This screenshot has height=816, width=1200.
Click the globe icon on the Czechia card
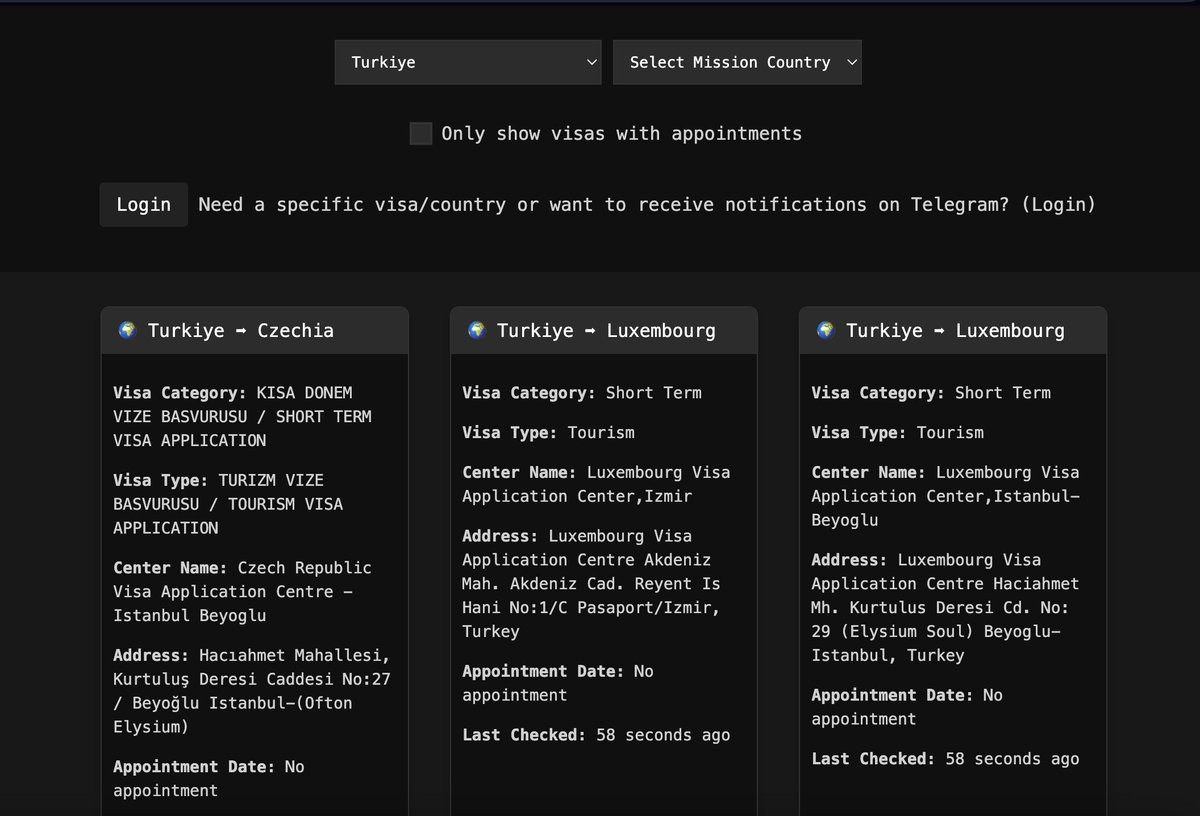coord(127,330)
